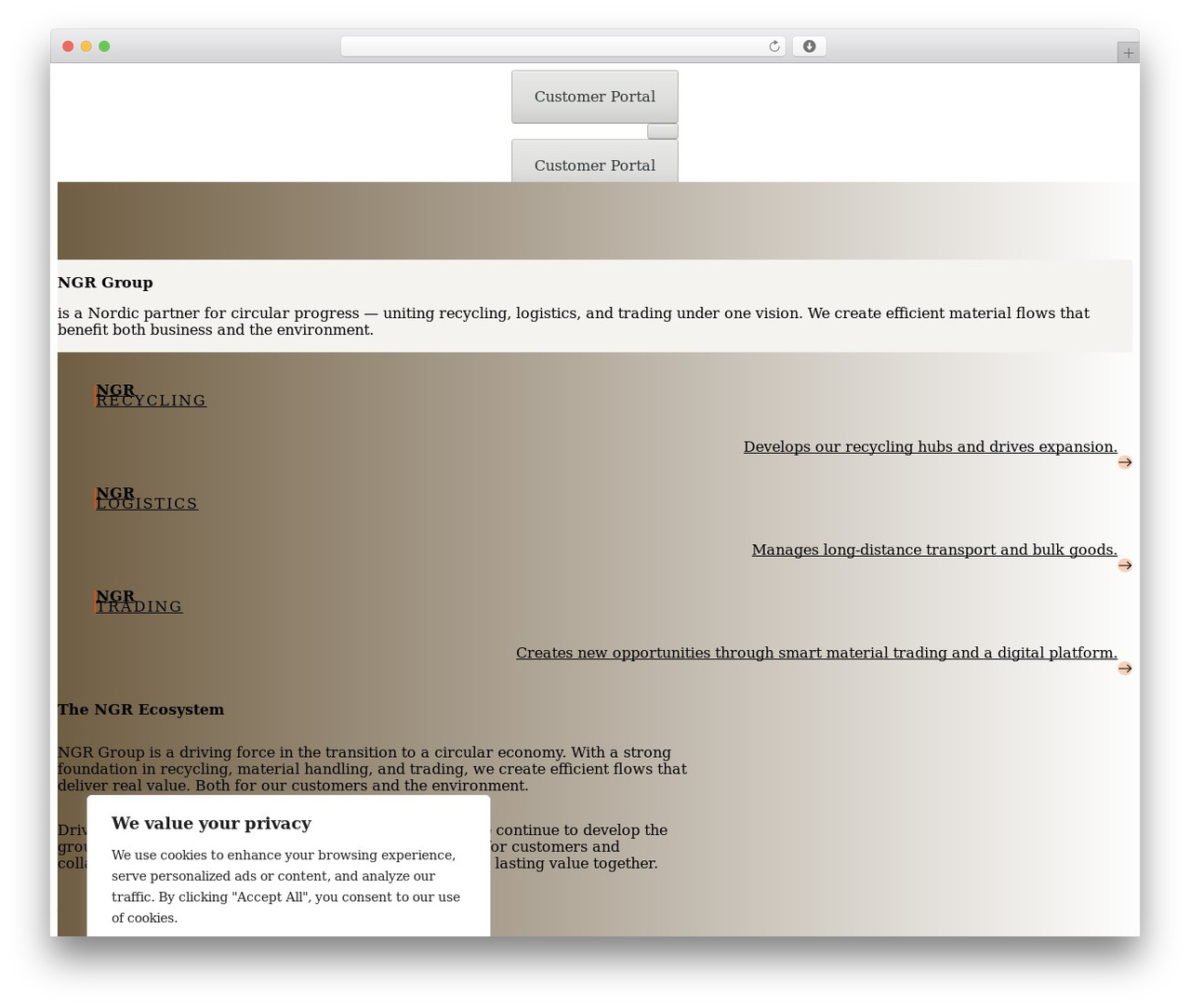The image size is (1190, 1008).
Task: Follow the 'Creates new opportunities' link
Action: point(816,654)
